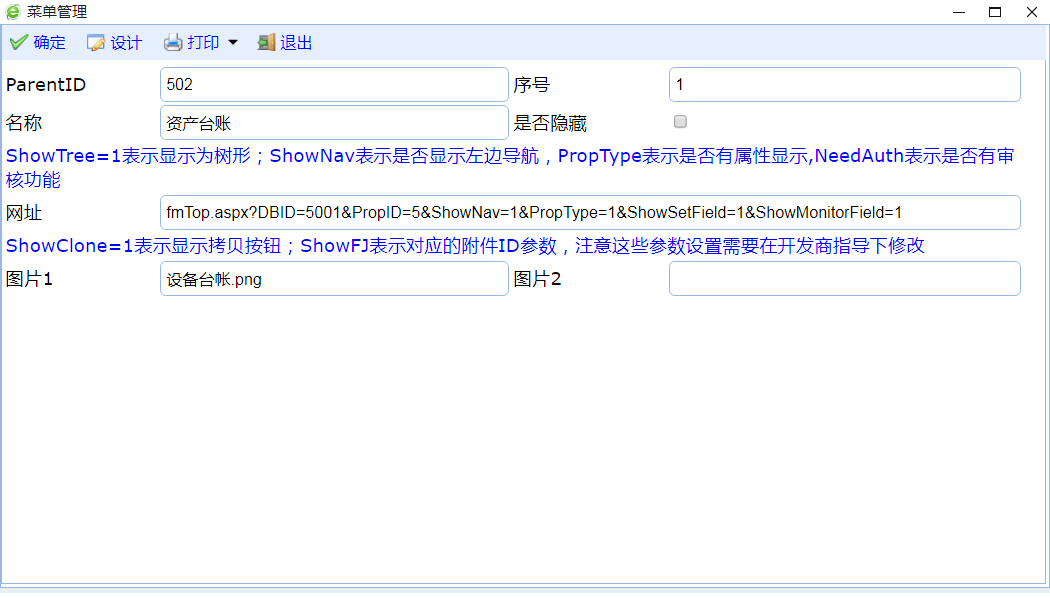
Task: Select the 名称 field showing 资产台账
Action: 334,123
